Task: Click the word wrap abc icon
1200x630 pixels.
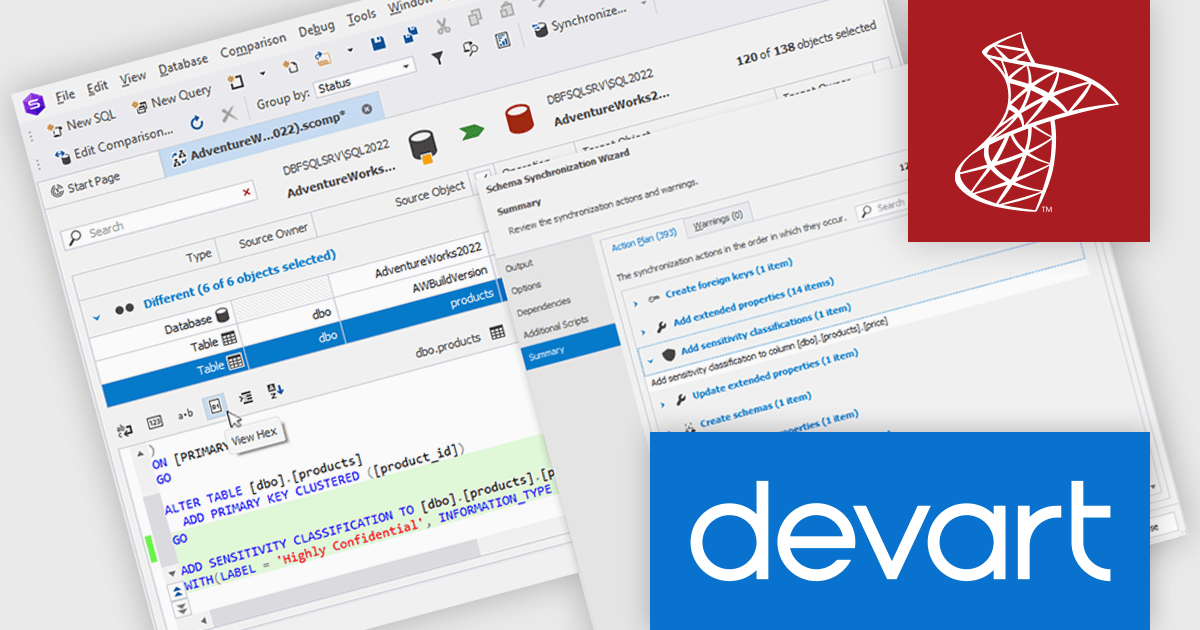Action: pos(125,431)
